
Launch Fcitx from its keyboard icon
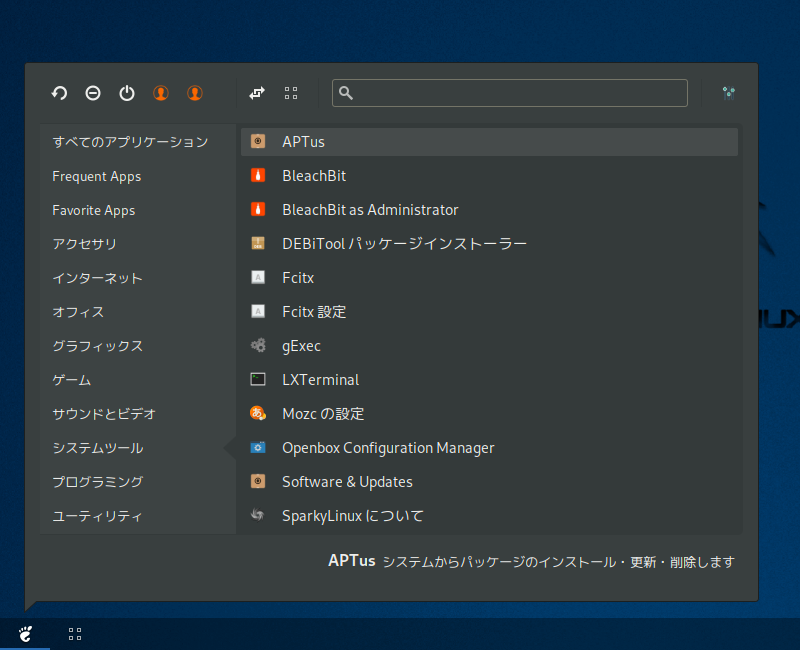pos(258,278)
